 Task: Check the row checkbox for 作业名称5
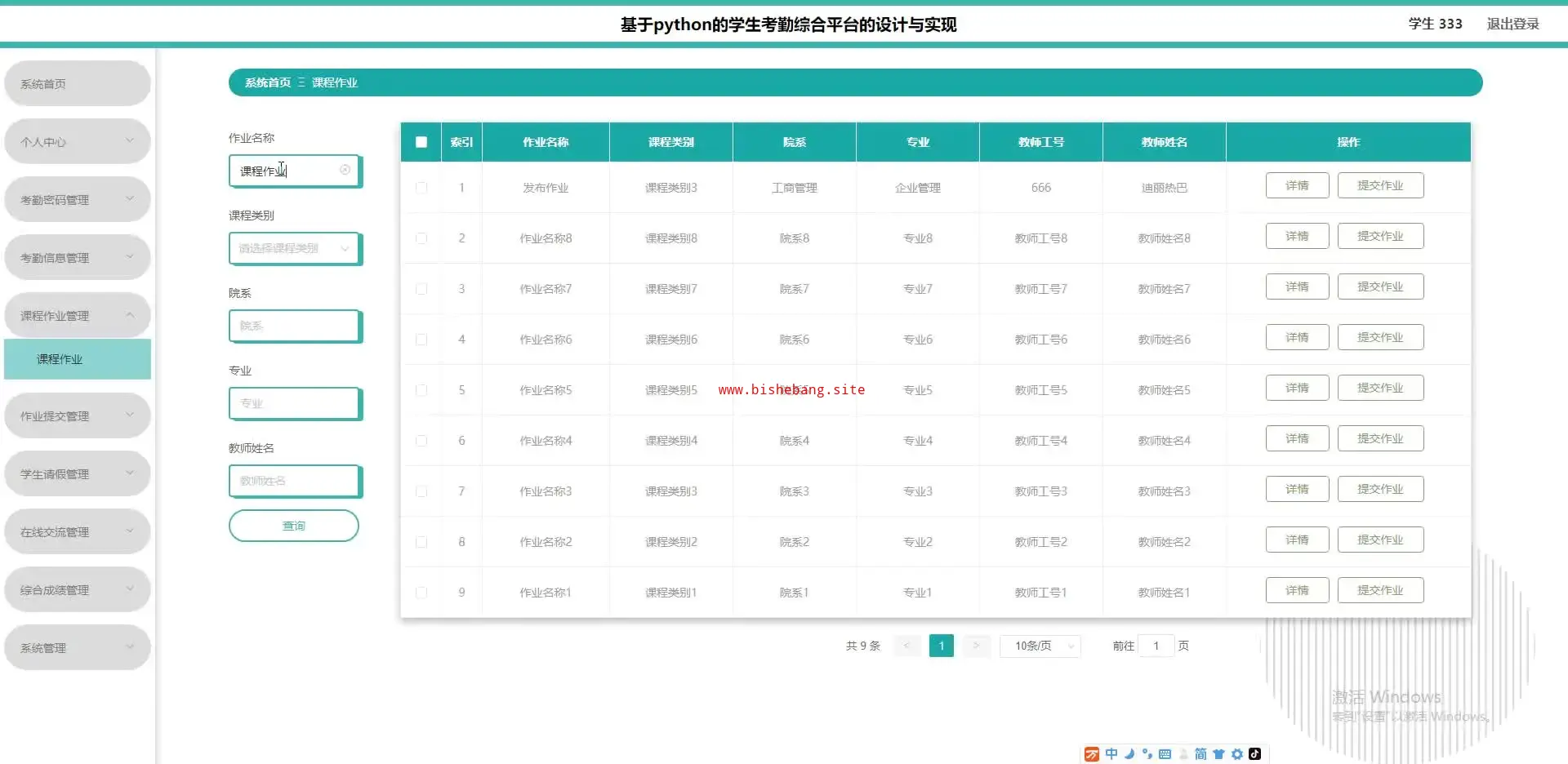pos(421,390)
